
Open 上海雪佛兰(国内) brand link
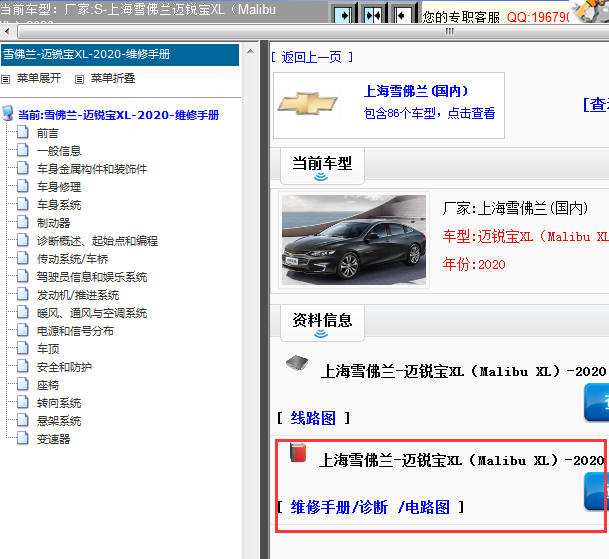(x=416, y=91)
